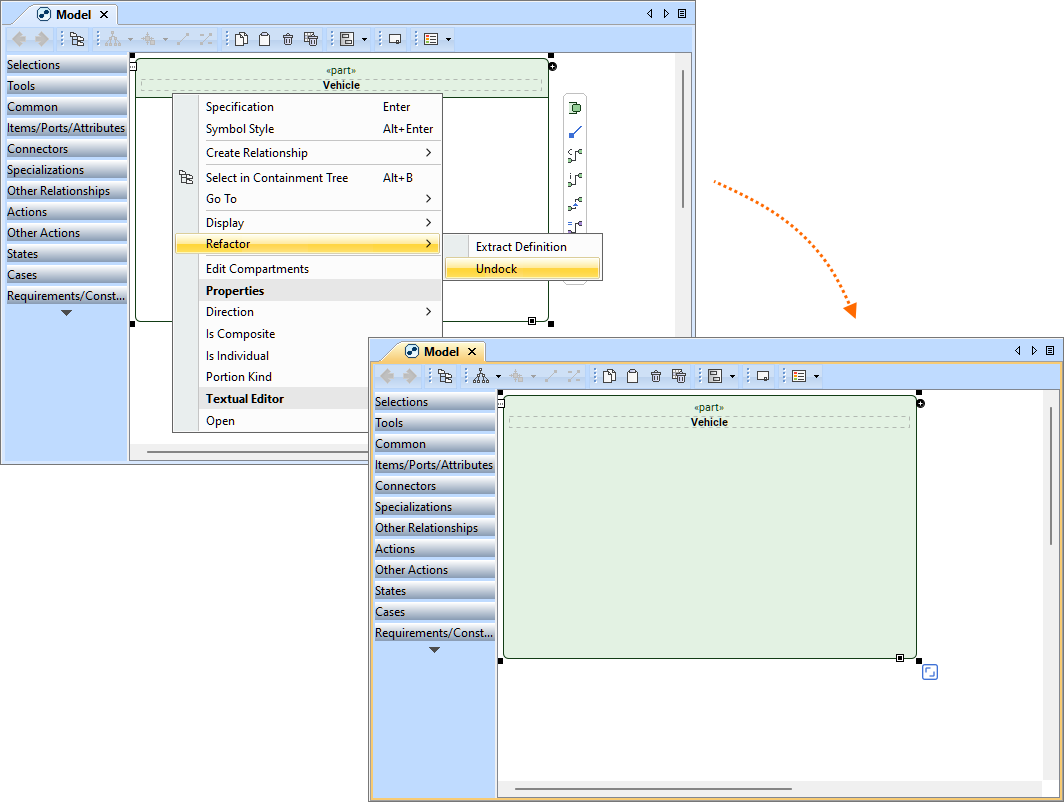Screen dimensions: 1064x802
Task: Click the paste clipboard icon in upper-left toolbar
Action: point(264,39)
